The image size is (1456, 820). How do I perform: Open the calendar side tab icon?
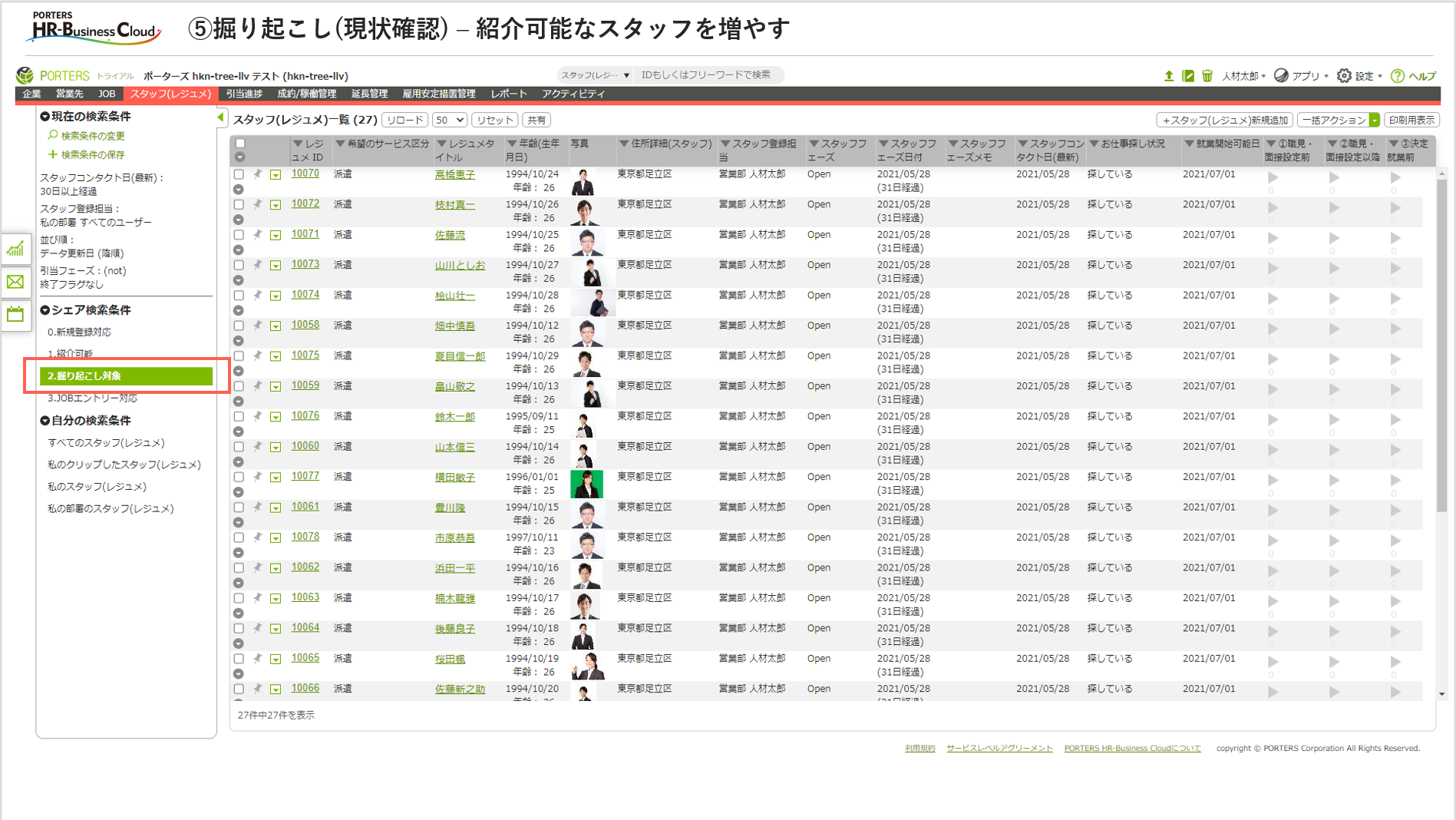15,314
